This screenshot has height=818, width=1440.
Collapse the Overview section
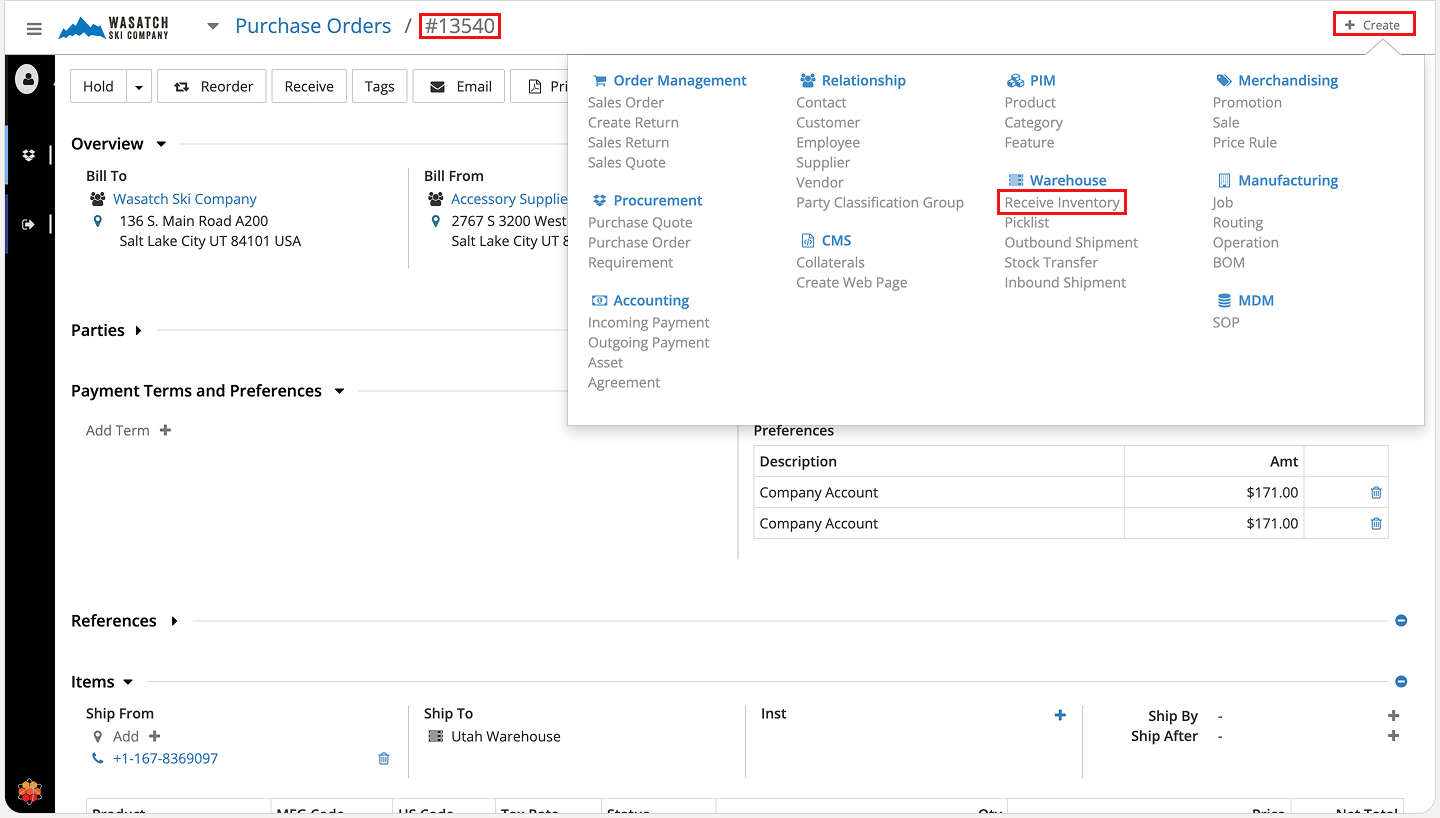point(161,144)
